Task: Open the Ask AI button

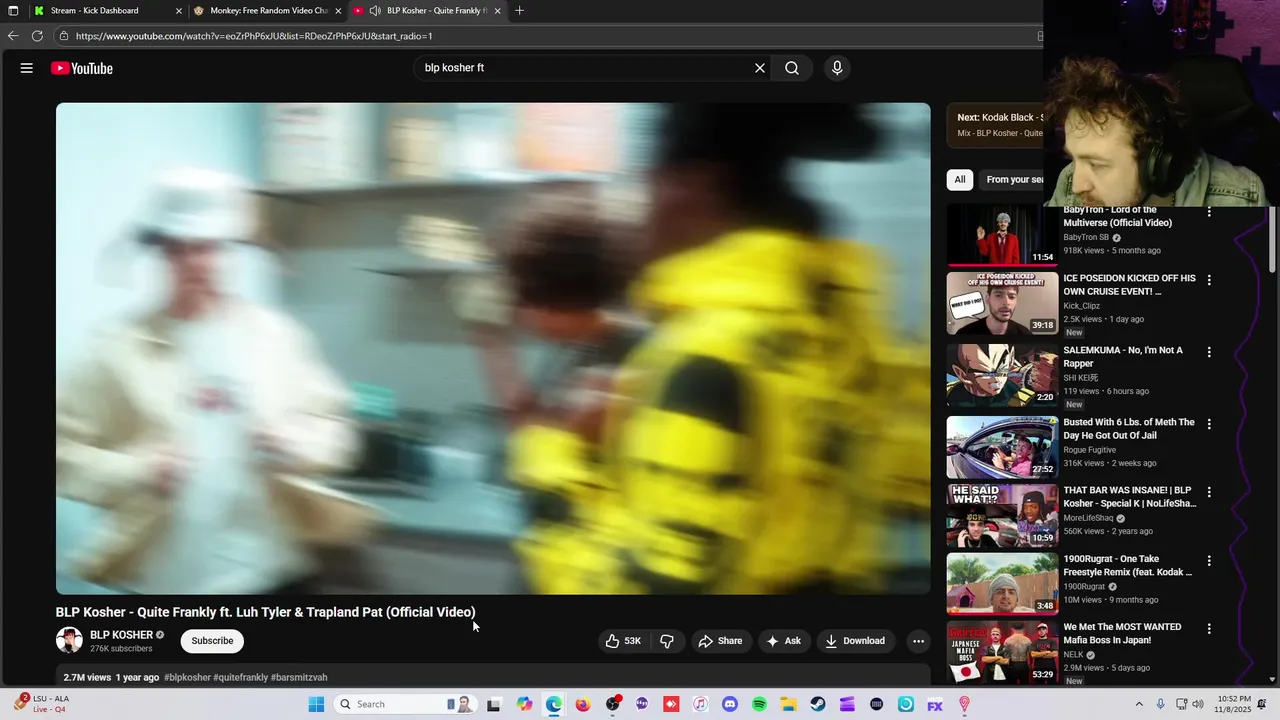Action: pyautogui.click(x=783, y=641)
